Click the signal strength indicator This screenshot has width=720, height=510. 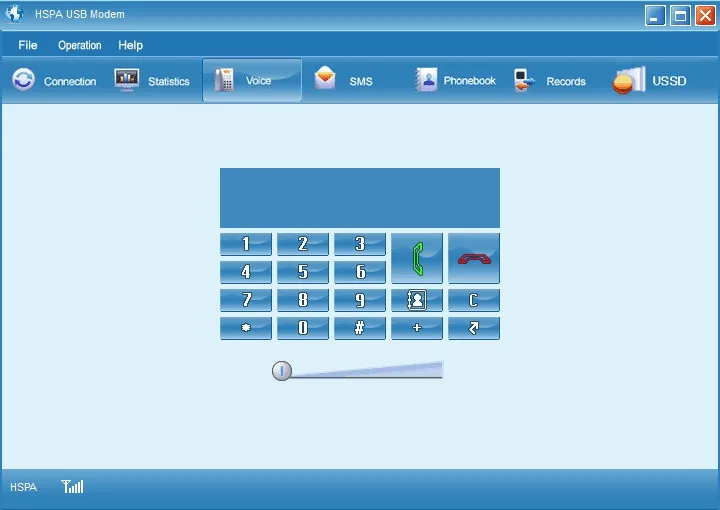pos(73,486)
